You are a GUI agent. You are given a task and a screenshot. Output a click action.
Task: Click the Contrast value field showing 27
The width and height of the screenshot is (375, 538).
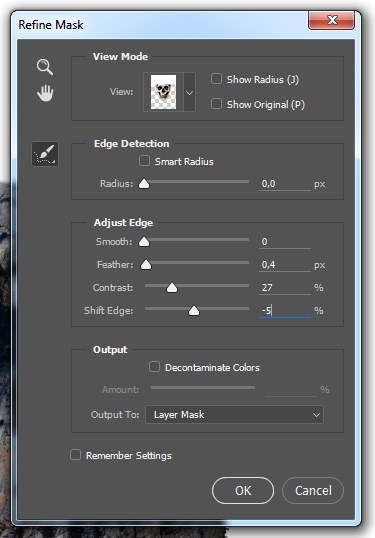coord(284,288)
